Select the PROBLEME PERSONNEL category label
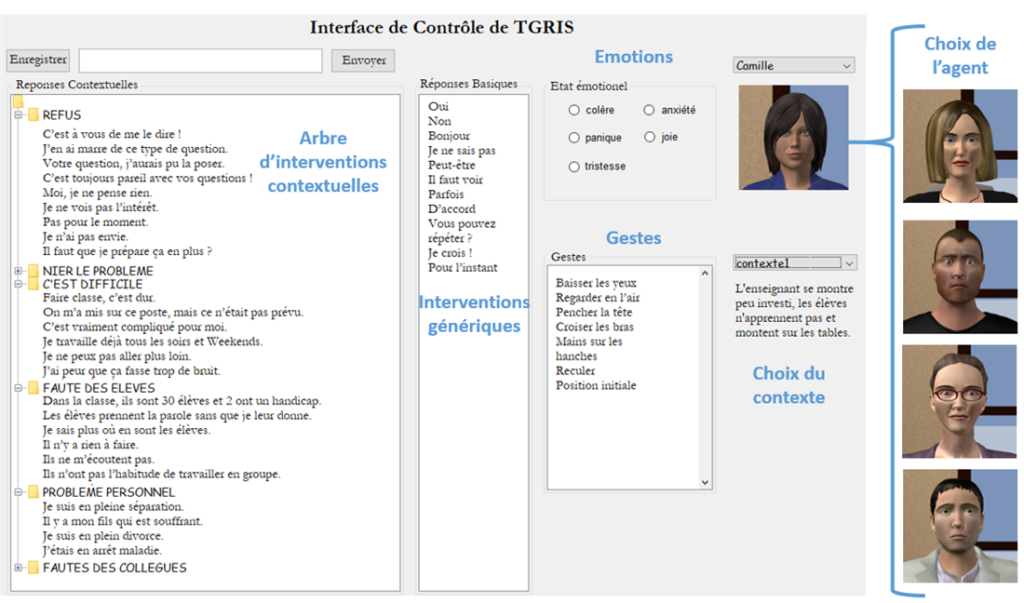 [x=109, y=492]
